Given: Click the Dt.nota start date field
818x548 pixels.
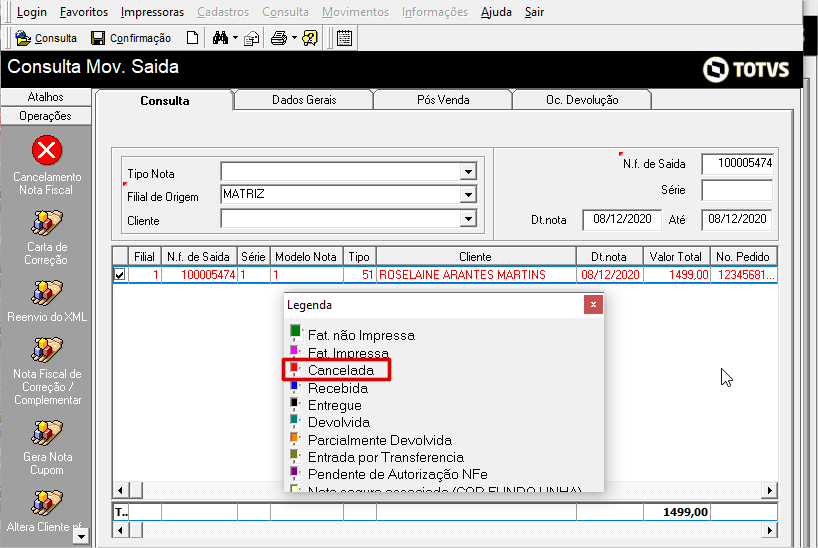Looking at the screenshot, I should [x=622, y=219].
